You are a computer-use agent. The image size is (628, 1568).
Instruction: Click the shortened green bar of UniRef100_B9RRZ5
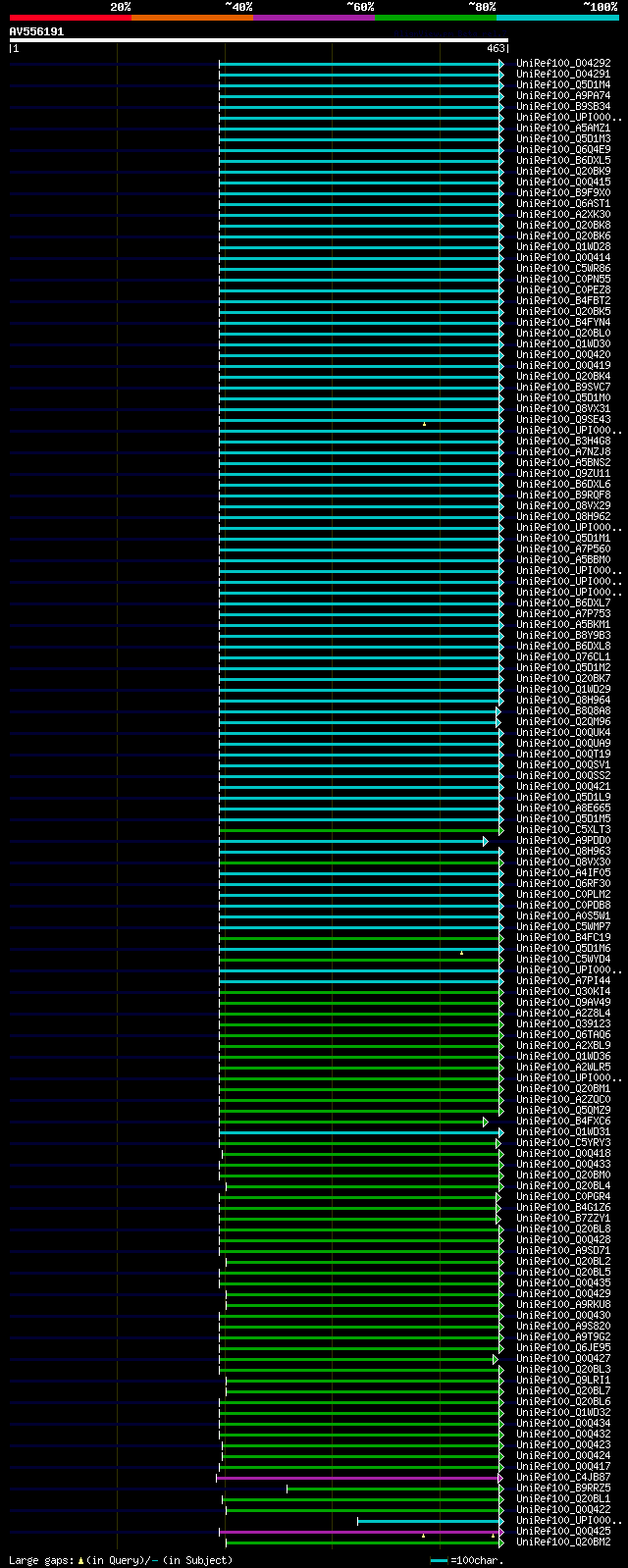pyautogui.click(x=394, y=1489)
